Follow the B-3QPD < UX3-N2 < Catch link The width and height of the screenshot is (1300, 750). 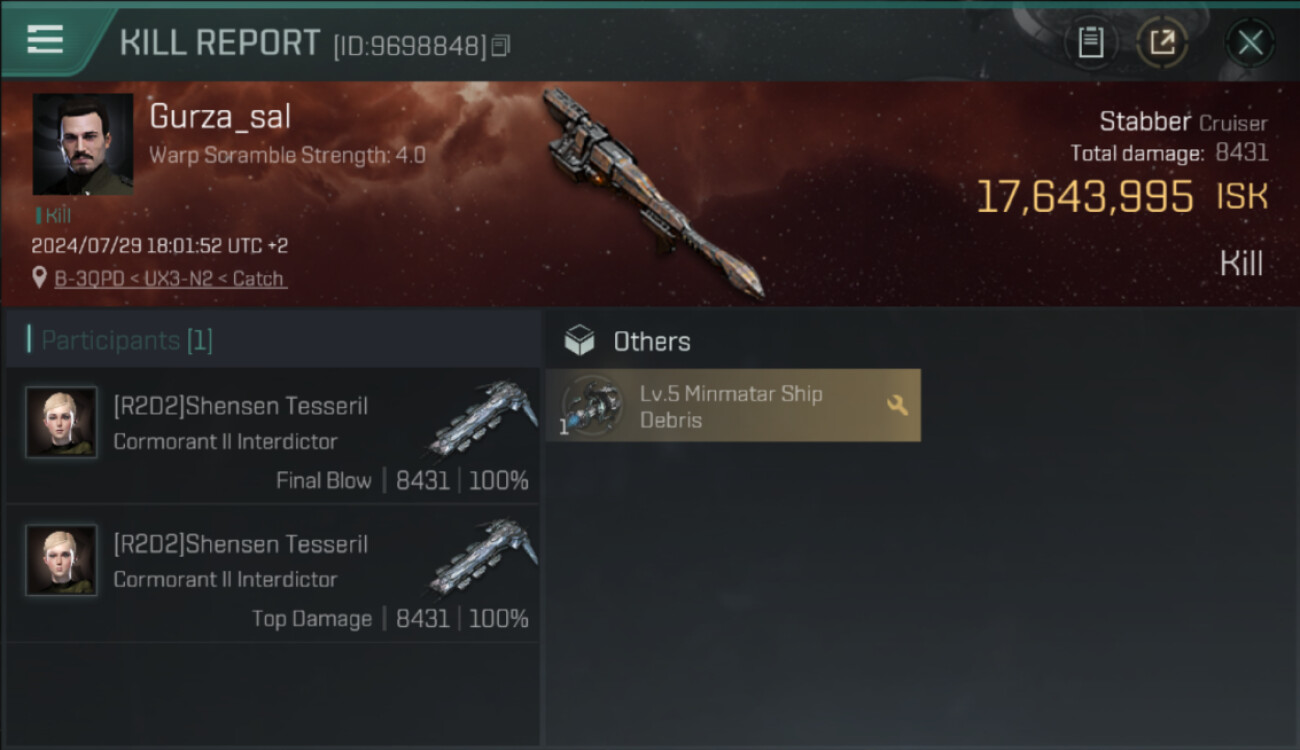(169, 279)
